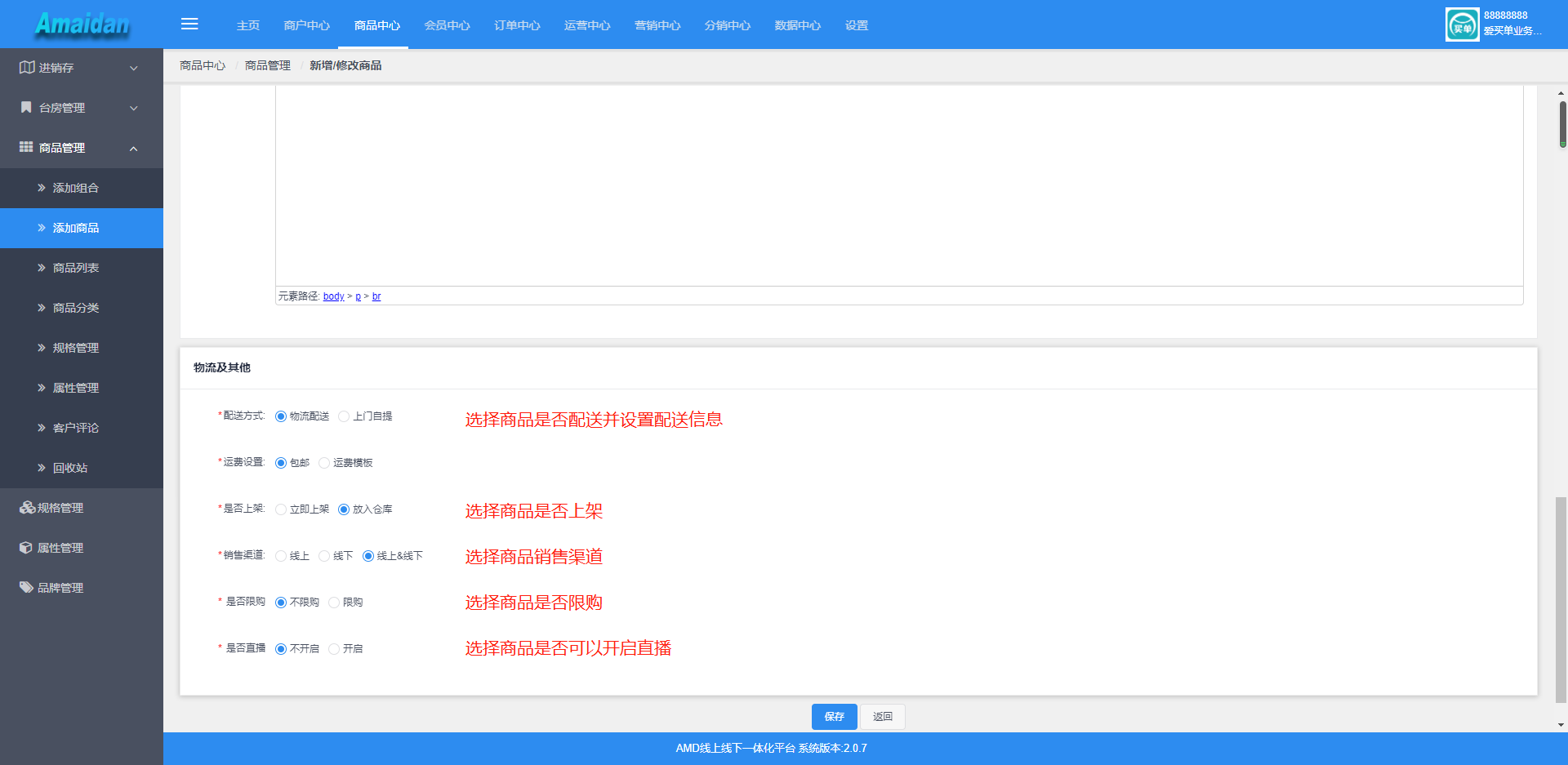1568x765 pixels.
Task: Select 开启 live stream radio
Action: pyautogui.click(x=334, y=649)
